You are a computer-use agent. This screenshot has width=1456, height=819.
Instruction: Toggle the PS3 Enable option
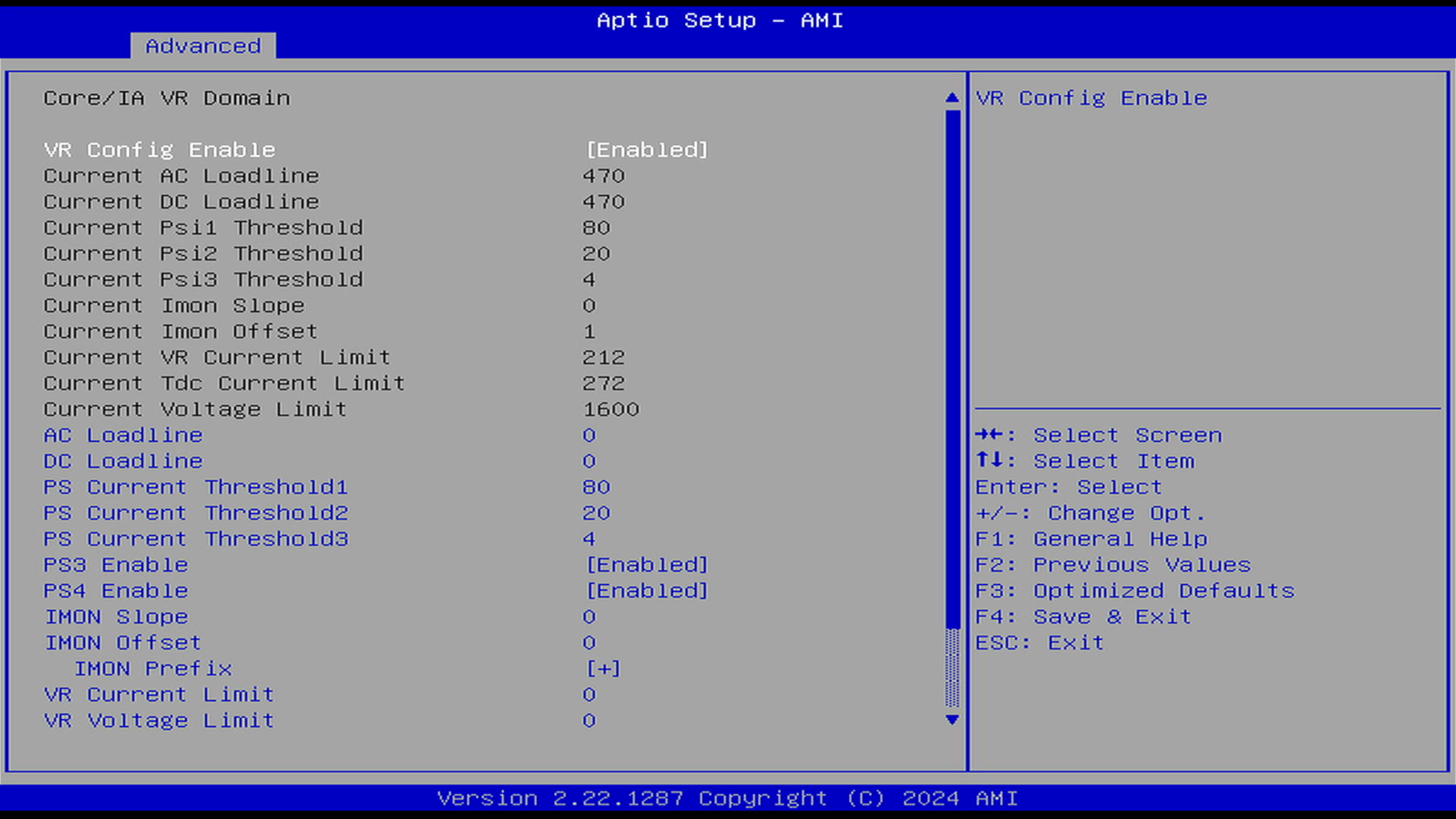click(x=116, y=565)
